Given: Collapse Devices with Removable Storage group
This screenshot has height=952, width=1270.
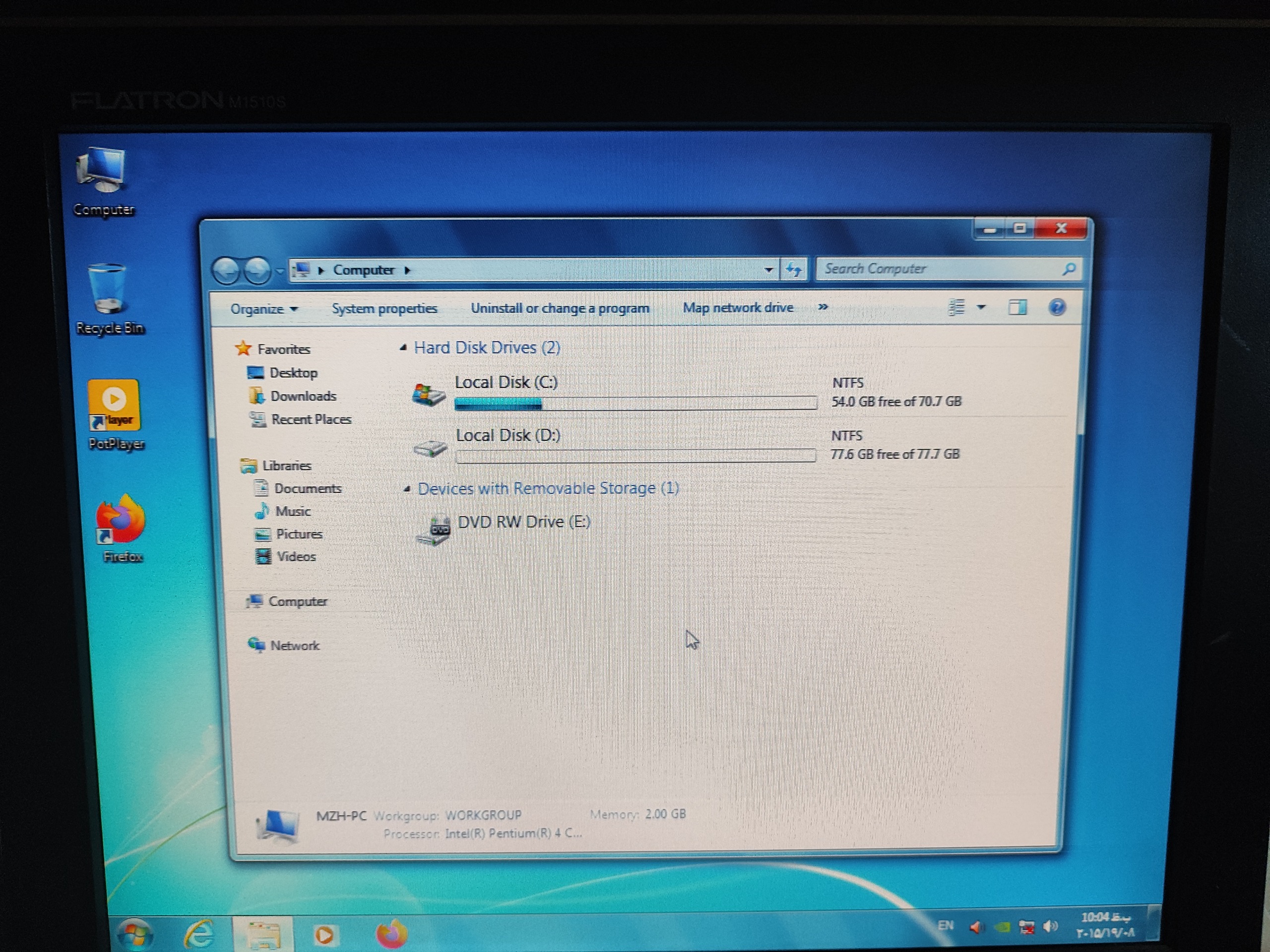Looking at the screenshot, I should click(x=407, y=489).
